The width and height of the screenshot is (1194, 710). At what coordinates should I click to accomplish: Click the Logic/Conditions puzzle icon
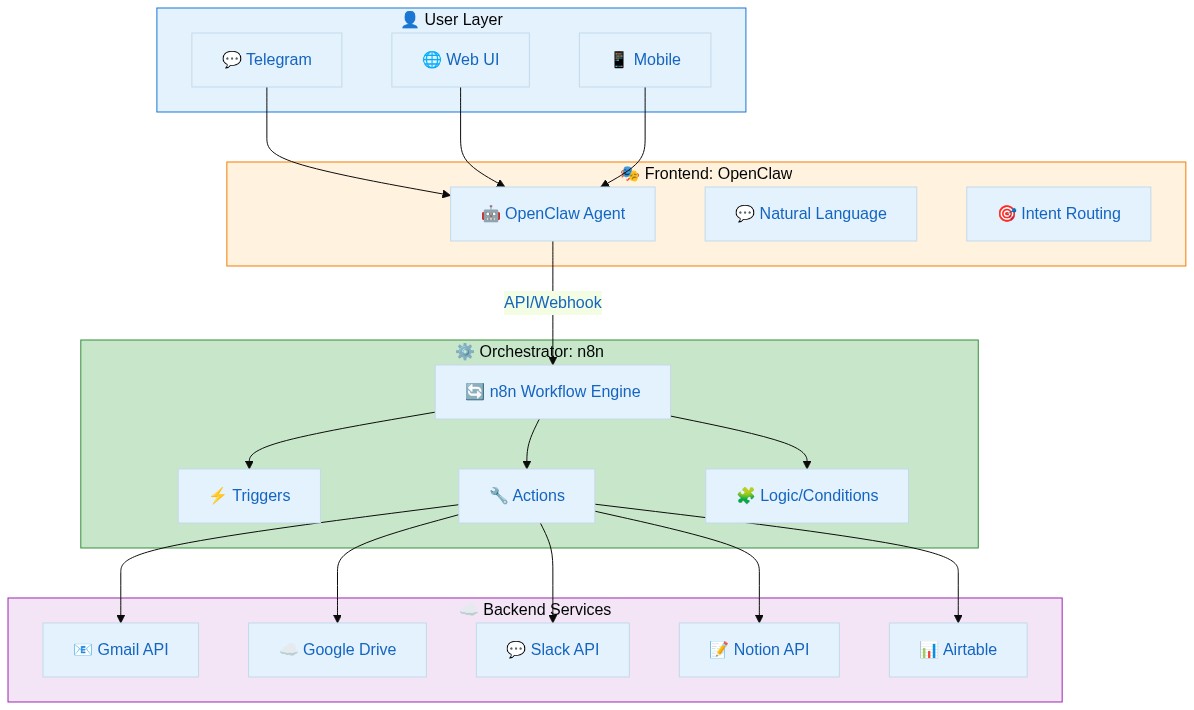click(746, 495)
